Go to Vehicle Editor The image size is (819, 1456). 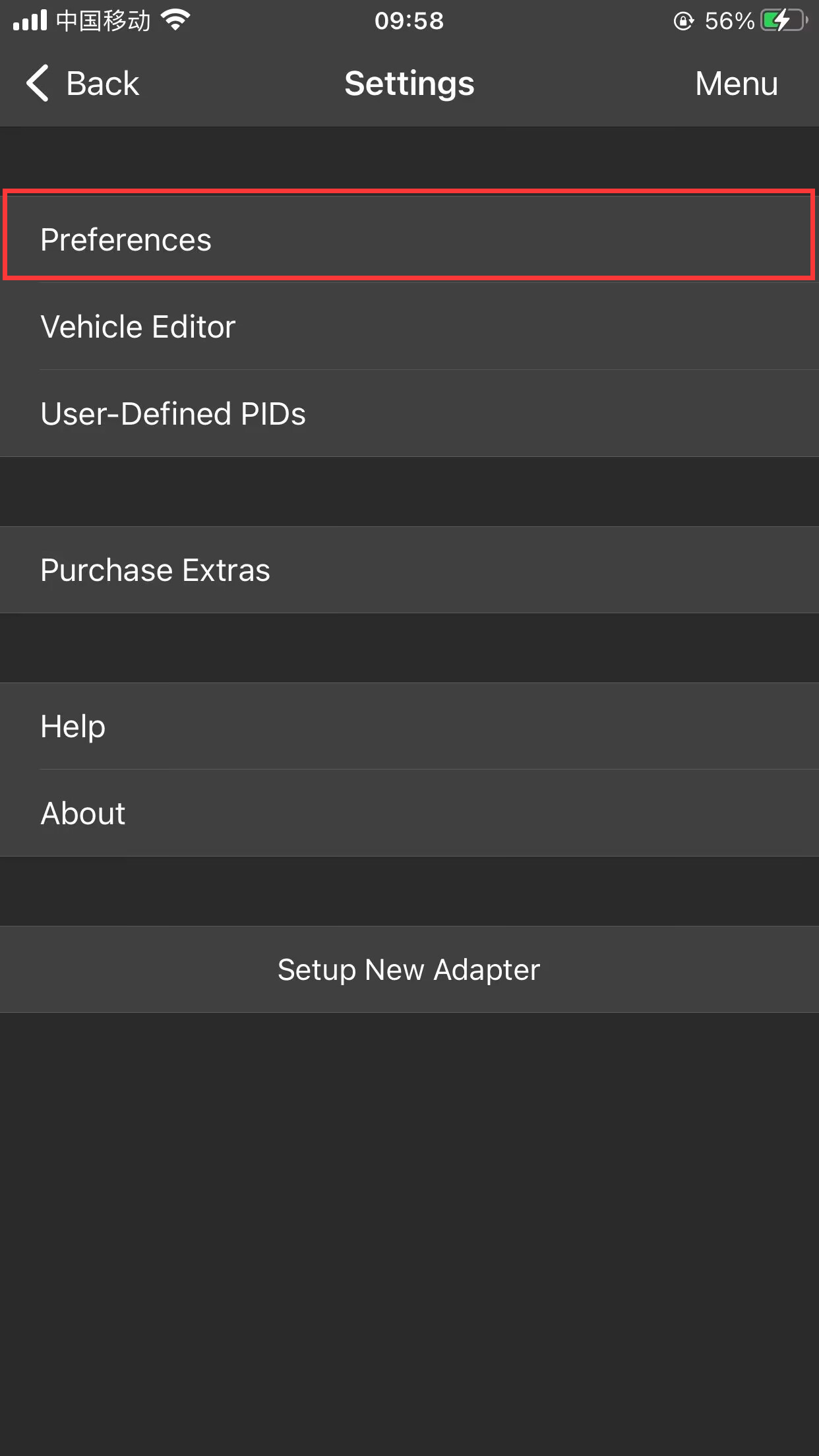pyautogui.click(x=409, y=326)
